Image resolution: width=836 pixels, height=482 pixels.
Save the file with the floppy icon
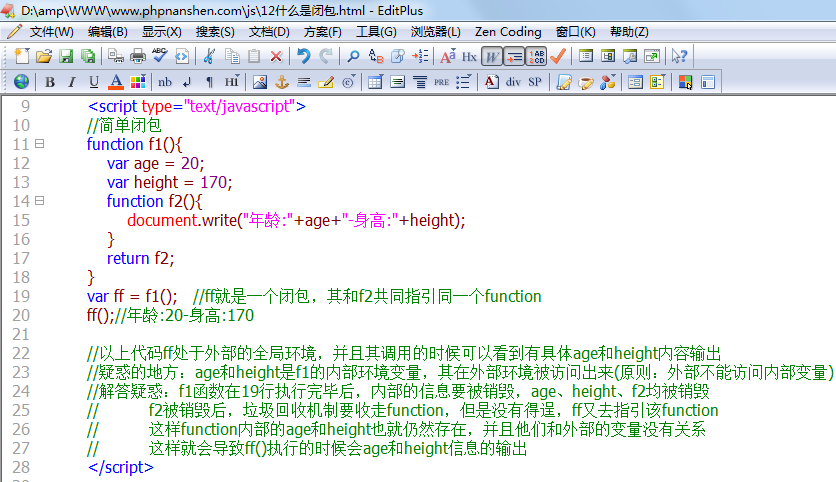(66, 56)
